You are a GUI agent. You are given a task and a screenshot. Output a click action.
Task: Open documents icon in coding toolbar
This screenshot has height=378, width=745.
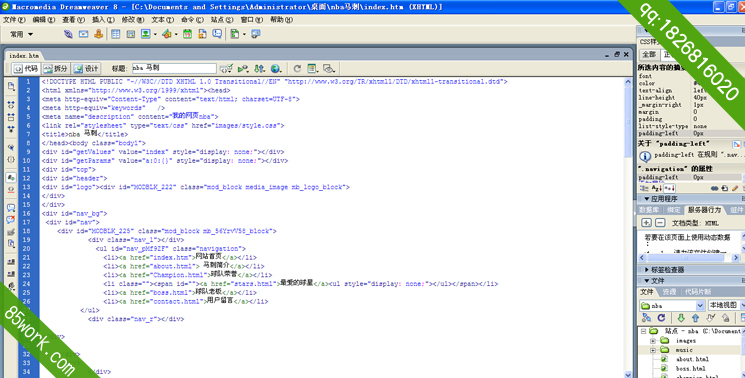(11, 86)
